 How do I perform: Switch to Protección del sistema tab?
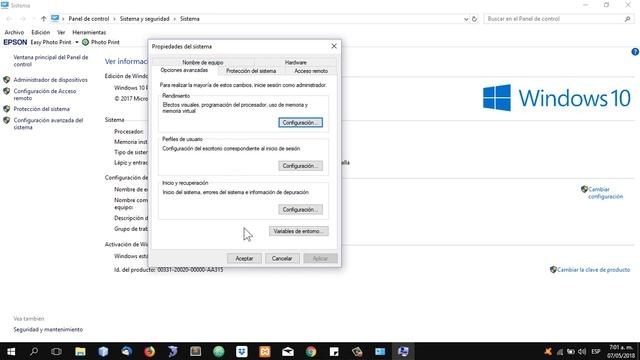(251, 71)
